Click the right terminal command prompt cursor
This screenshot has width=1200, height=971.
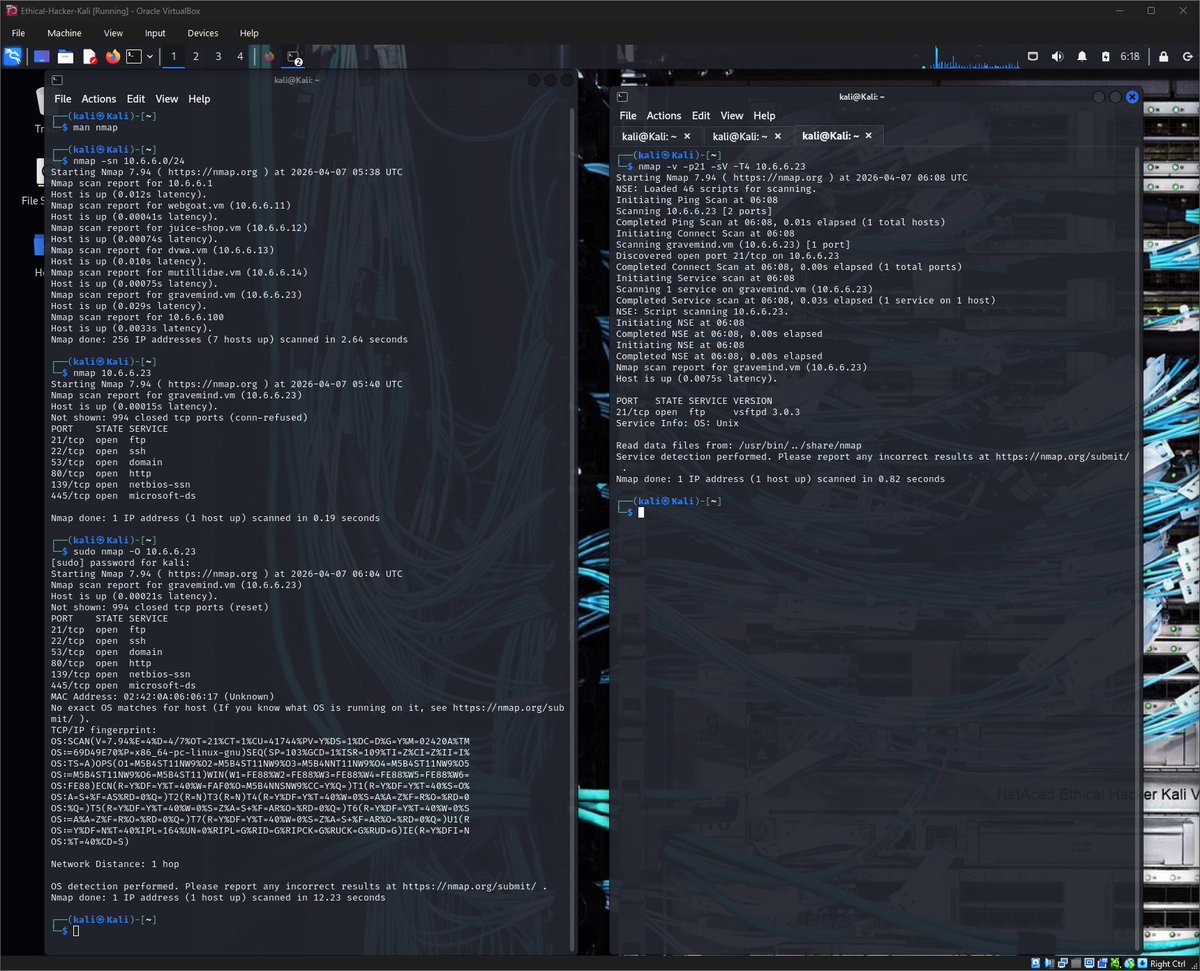(x=641, y=512)
